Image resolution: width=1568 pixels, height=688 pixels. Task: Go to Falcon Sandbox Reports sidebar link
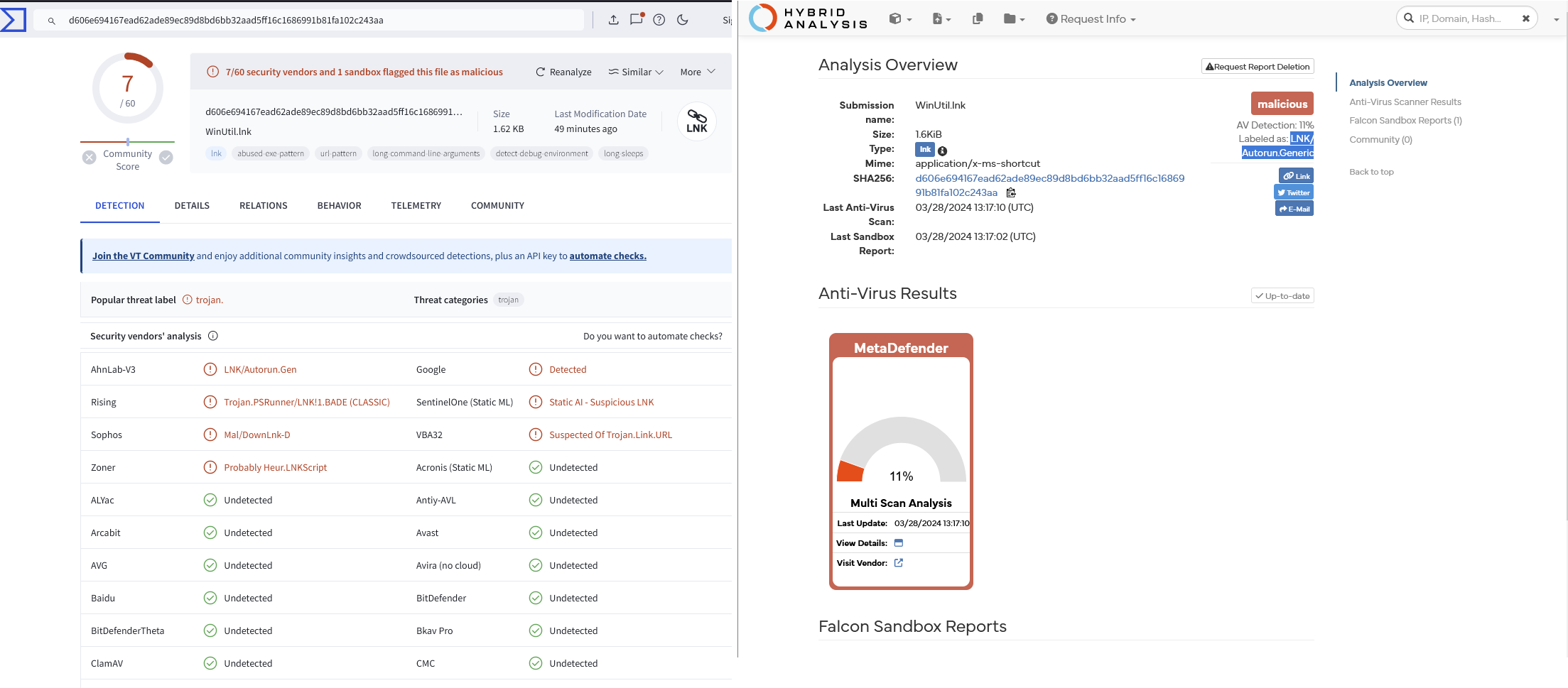tap(1405, 121)
